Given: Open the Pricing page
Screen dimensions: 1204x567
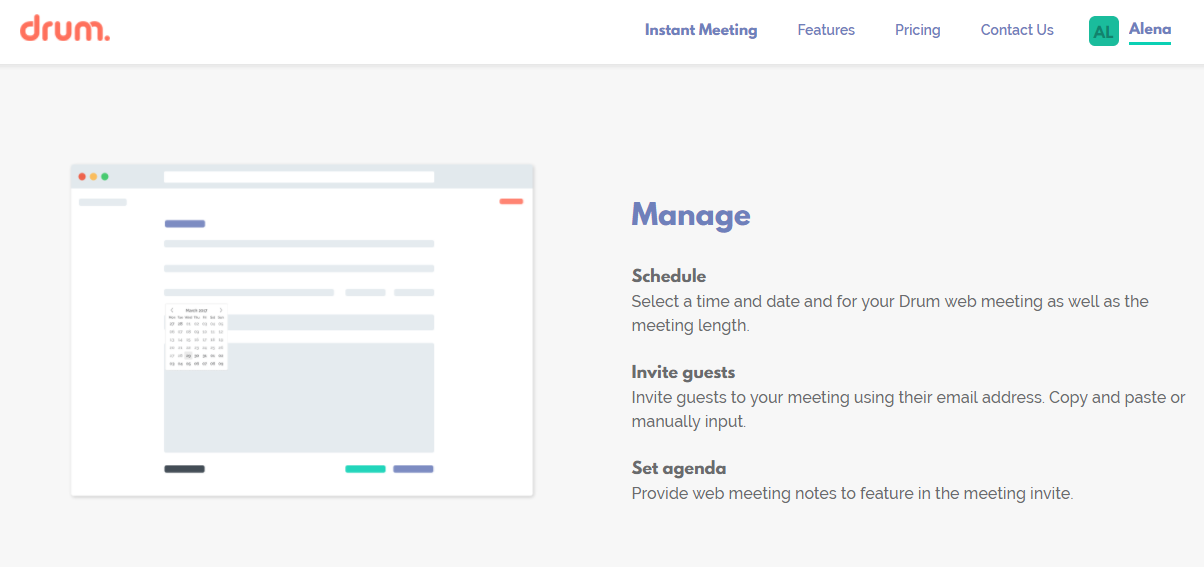Looking at the screenshot, I should 918,30.
